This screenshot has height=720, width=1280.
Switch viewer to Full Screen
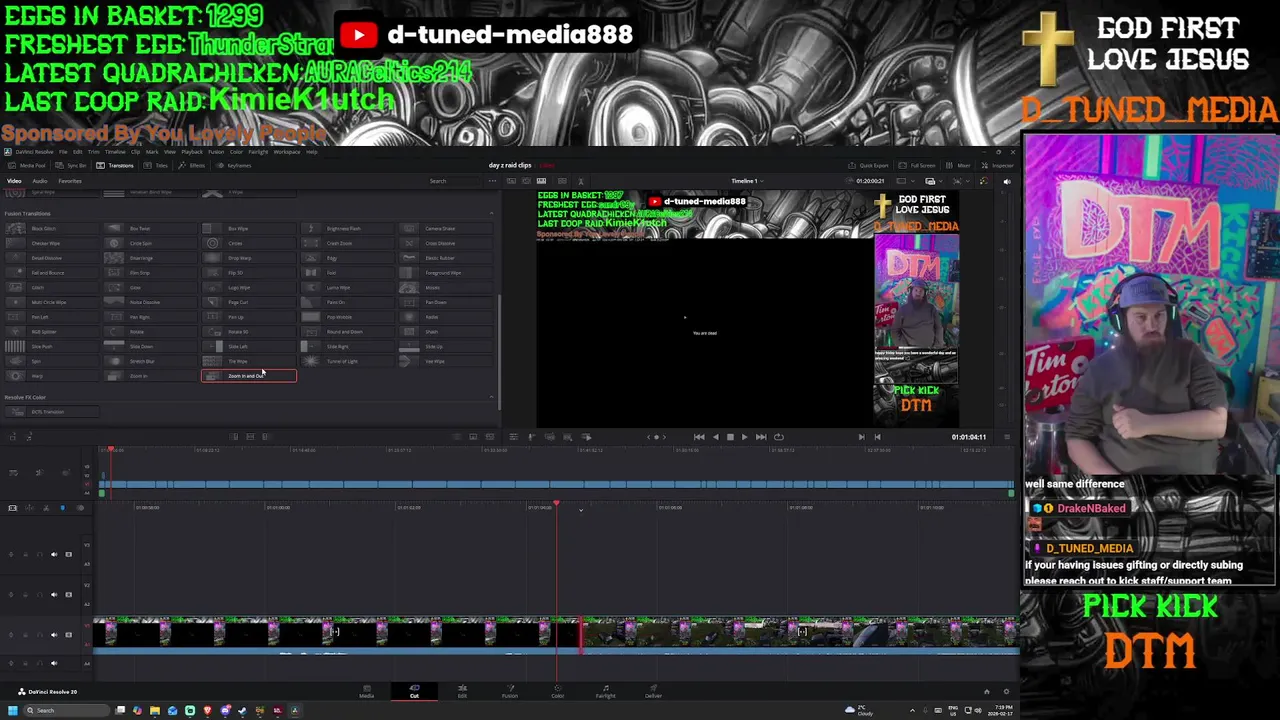pyautogui.click(x=918, y=165)
